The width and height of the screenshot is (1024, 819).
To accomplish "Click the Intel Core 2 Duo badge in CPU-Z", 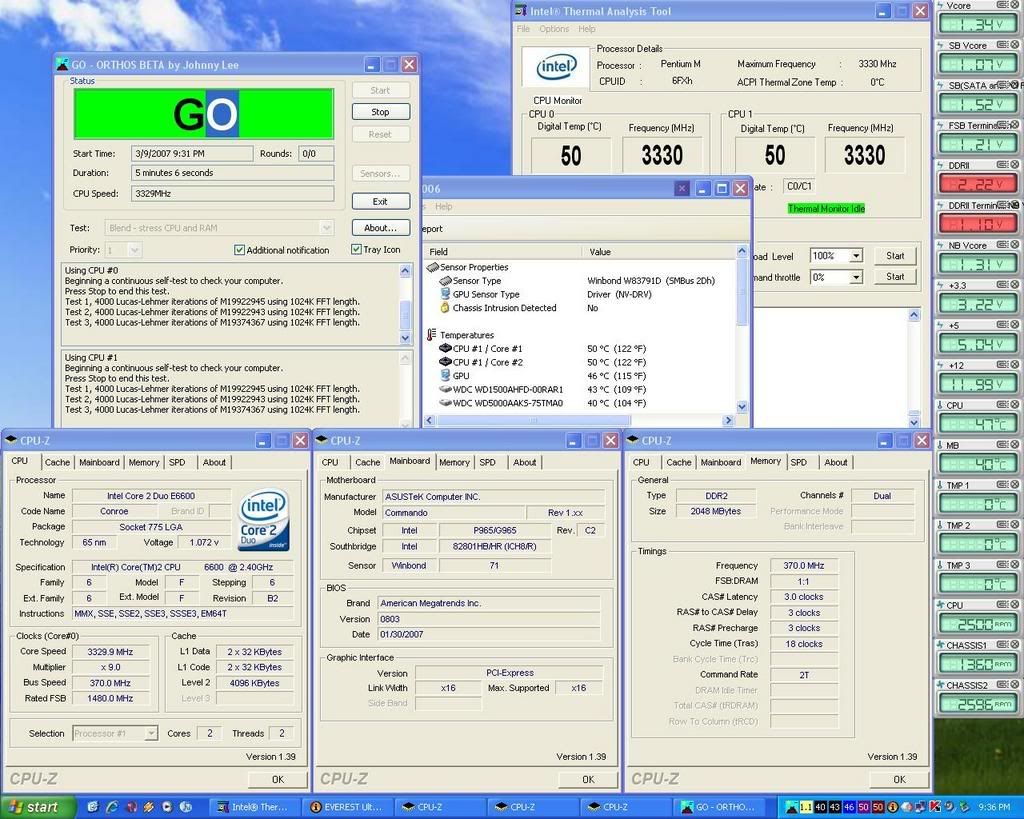I will 264,520.
